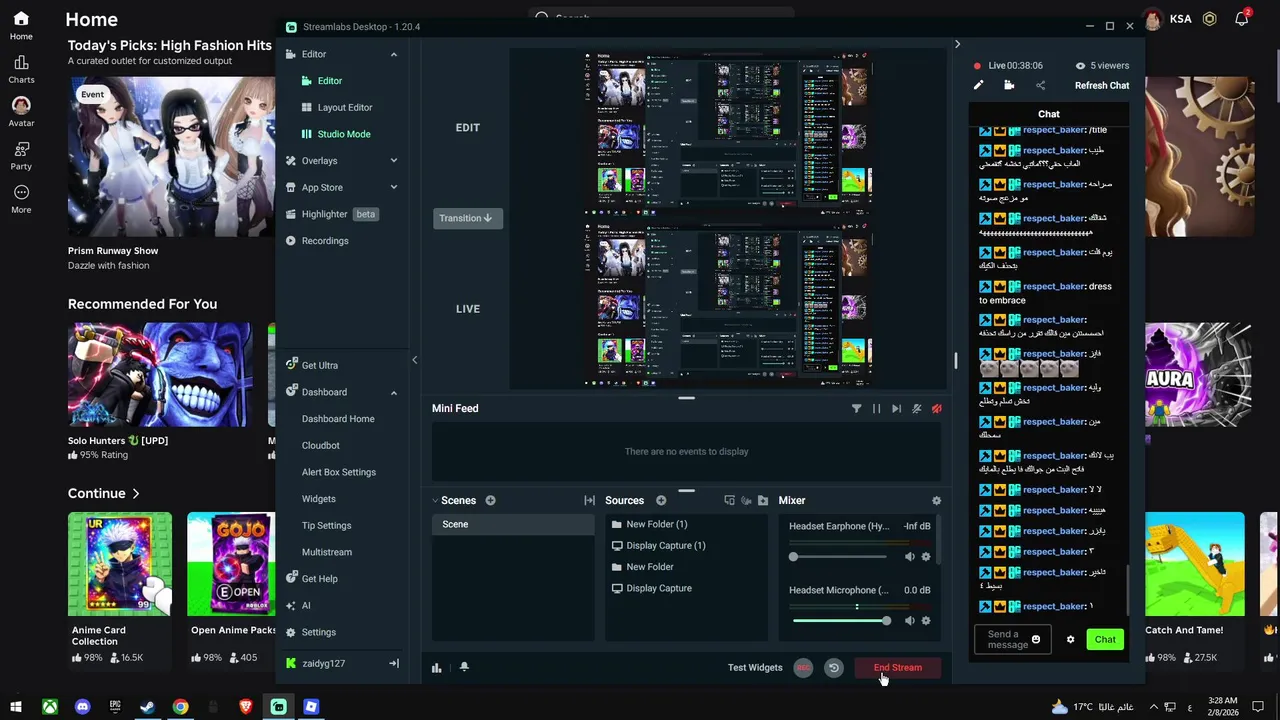Log out using arrow next to zaidyg127
Viewport: 1280px width, 720px height.
(394, 663)
